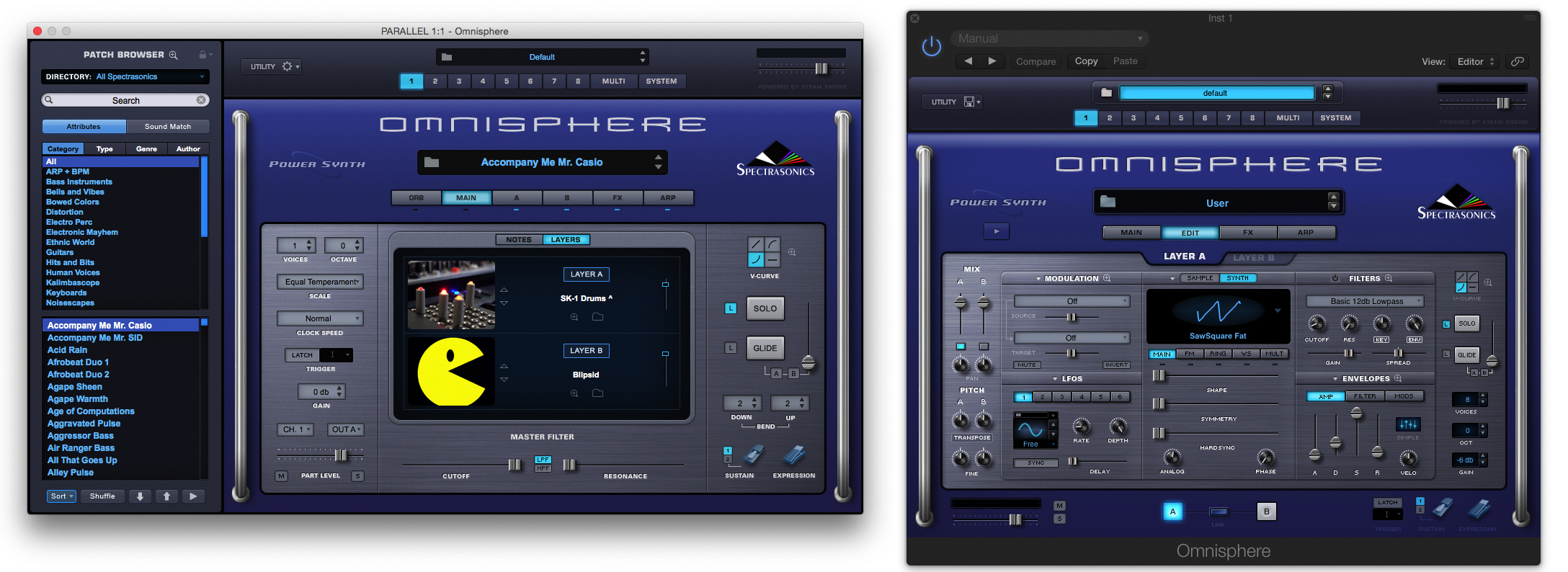Image resolution: width=1568 pixels, height=572 pixels.
Task: Click the next patch down-arrow button
Action: (140, 496)
